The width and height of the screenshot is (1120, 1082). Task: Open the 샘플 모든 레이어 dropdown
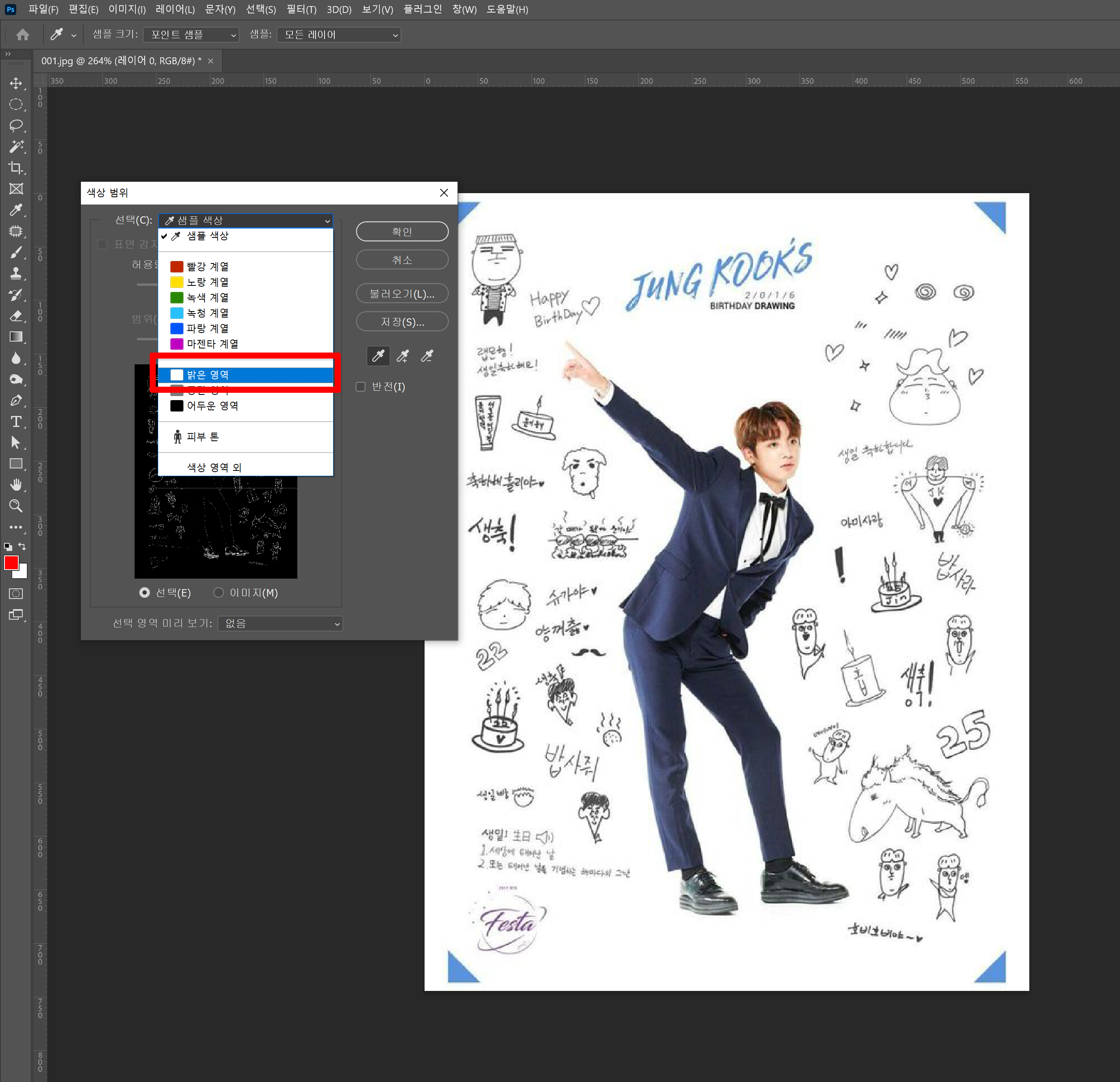(x=338, y=35)
